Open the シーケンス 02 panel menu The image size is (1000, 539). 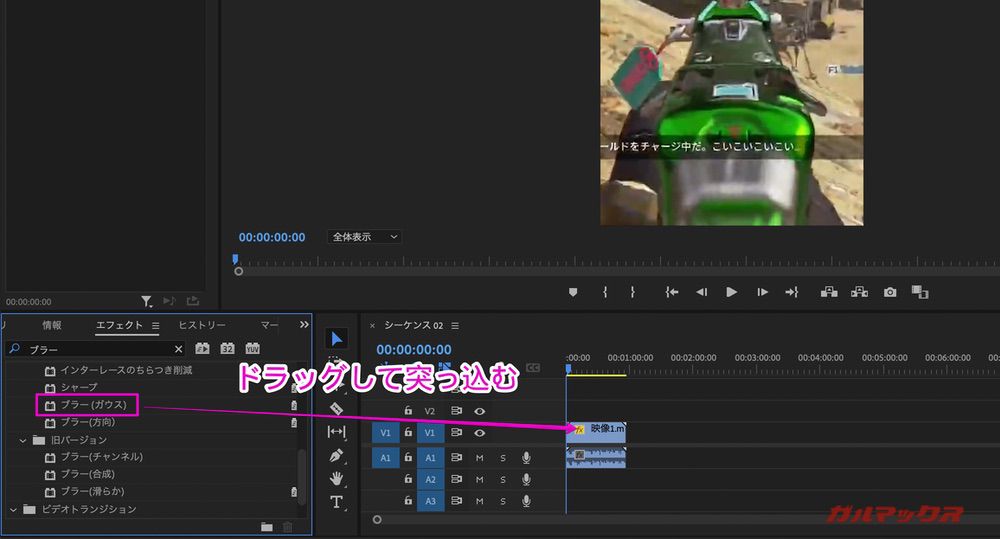coord(455,325)
